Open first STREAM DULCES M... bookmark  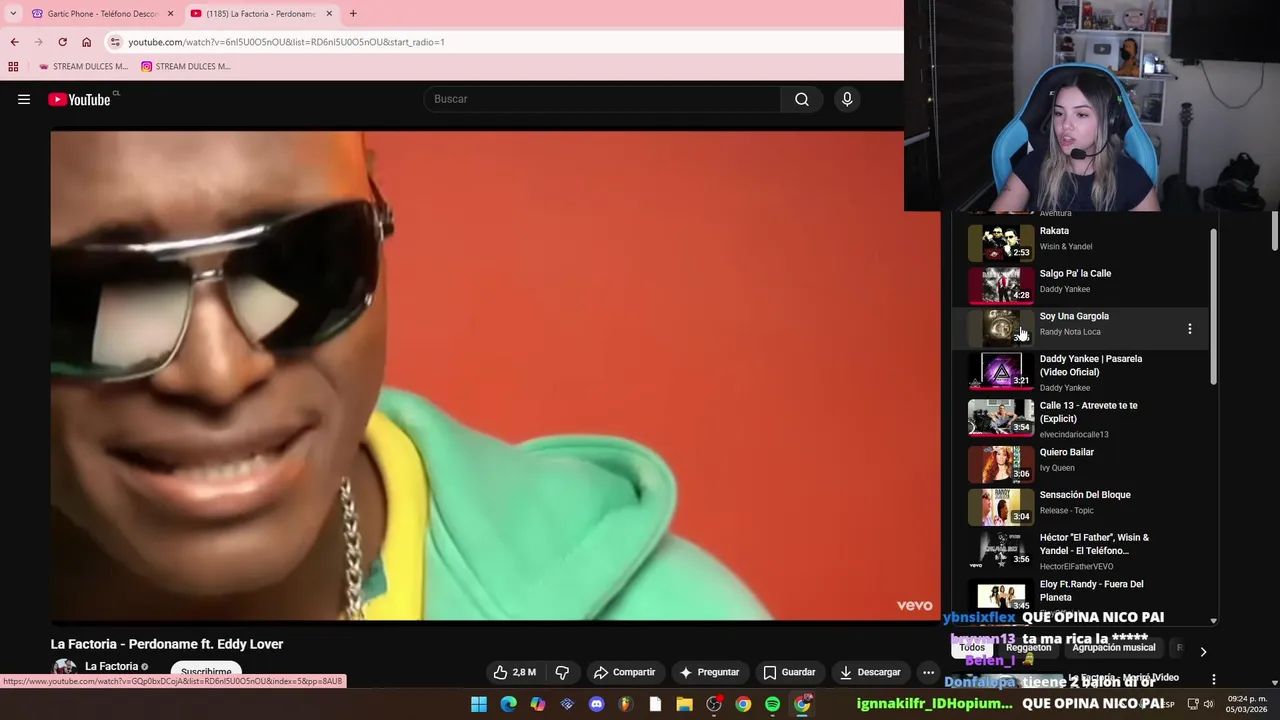point(82,67)
